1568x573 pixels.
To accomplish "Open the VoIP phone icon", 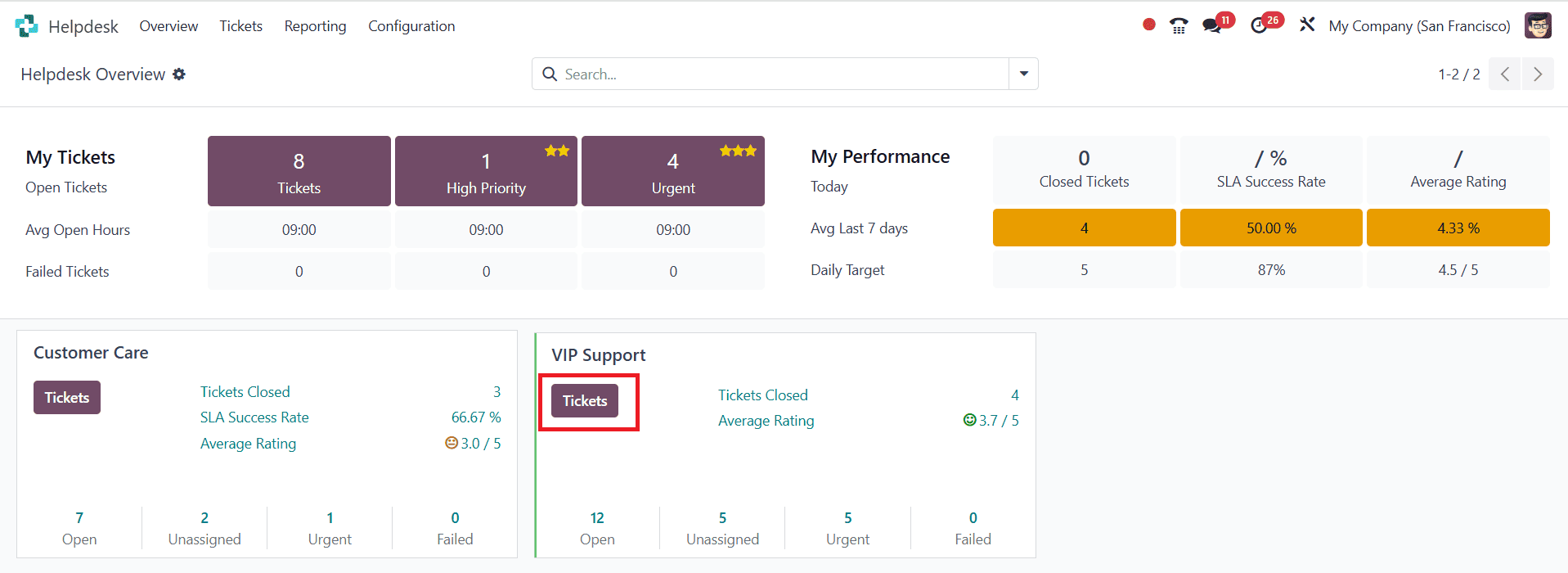I will coord(1179,25).
